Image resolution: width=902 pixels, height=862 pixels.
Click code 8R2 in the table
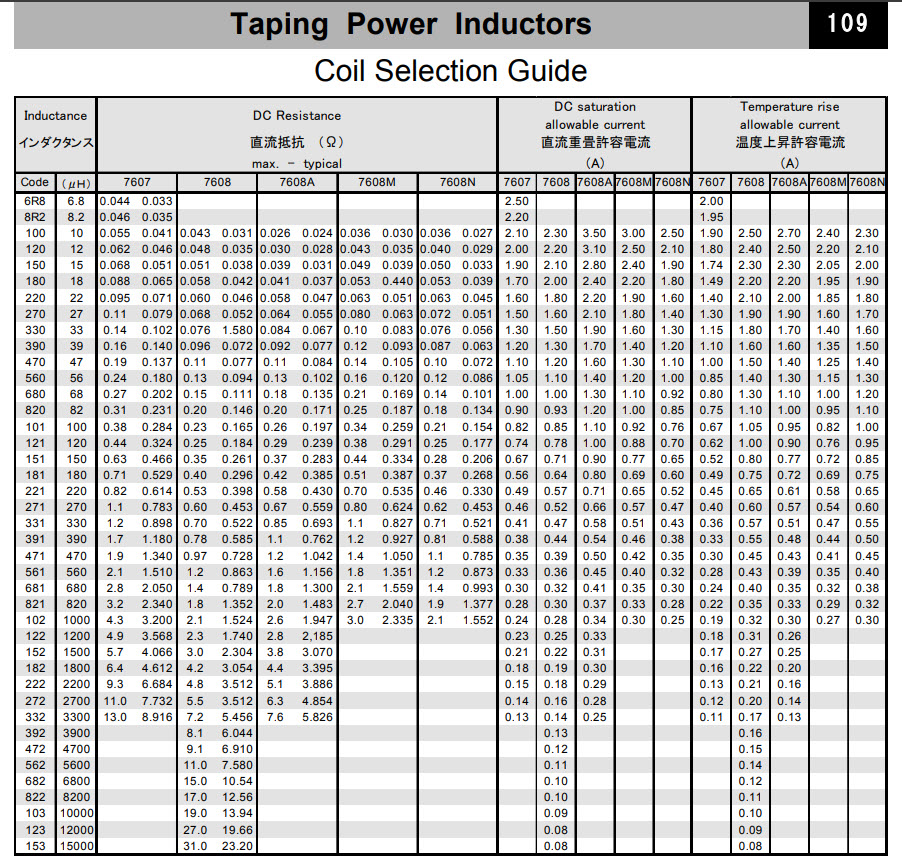(x=34, y=217)
